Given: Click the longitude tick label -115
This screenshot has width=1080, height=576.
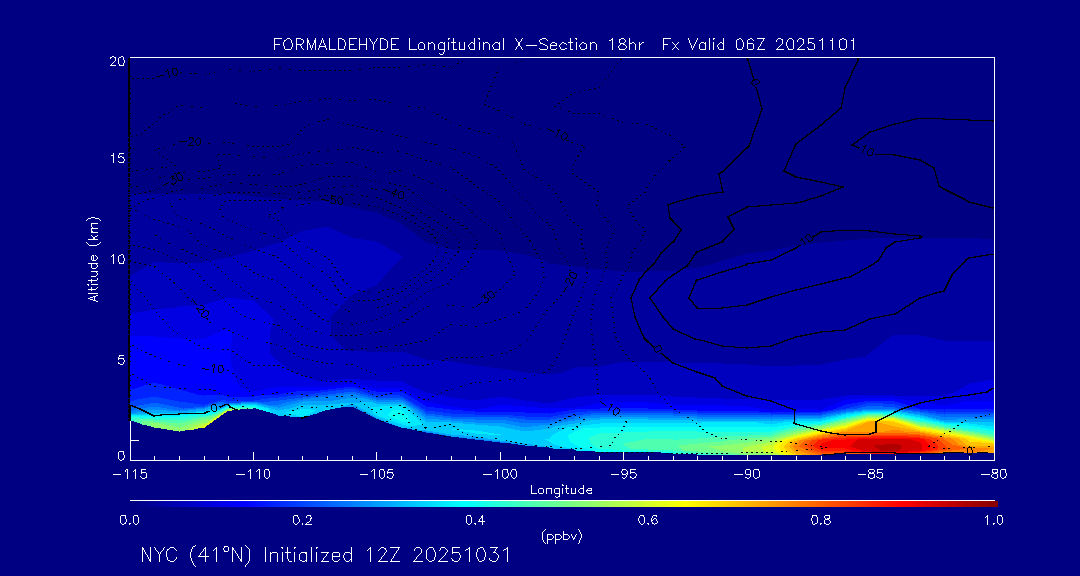Looking at the screenshot, I should point(129,476).
